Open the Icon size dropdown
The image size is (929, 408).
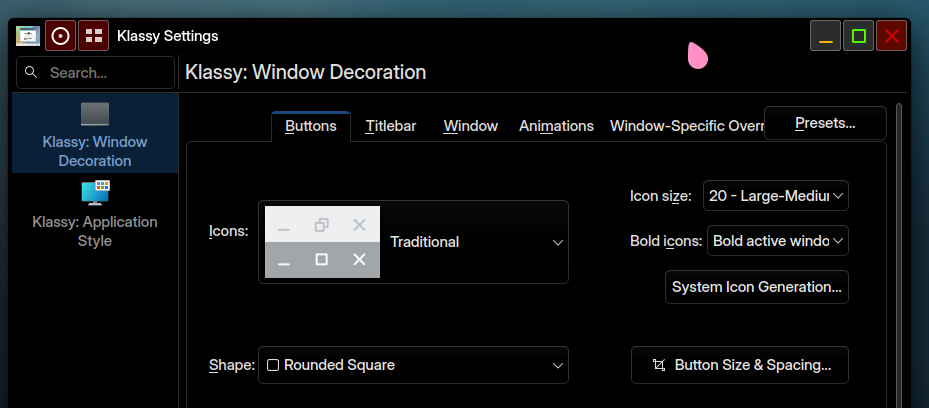click(x=775, y=196)
